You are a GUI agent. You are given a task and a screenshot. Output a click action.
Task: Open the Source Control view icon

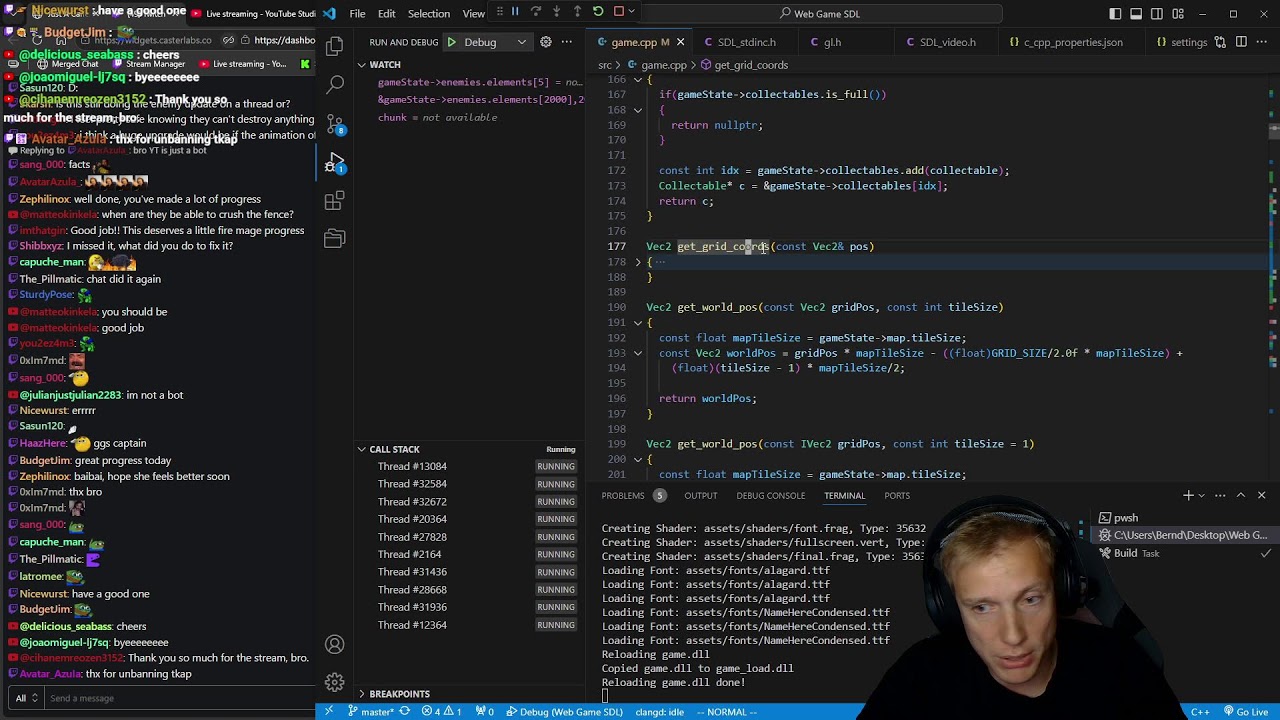[335, 124]
